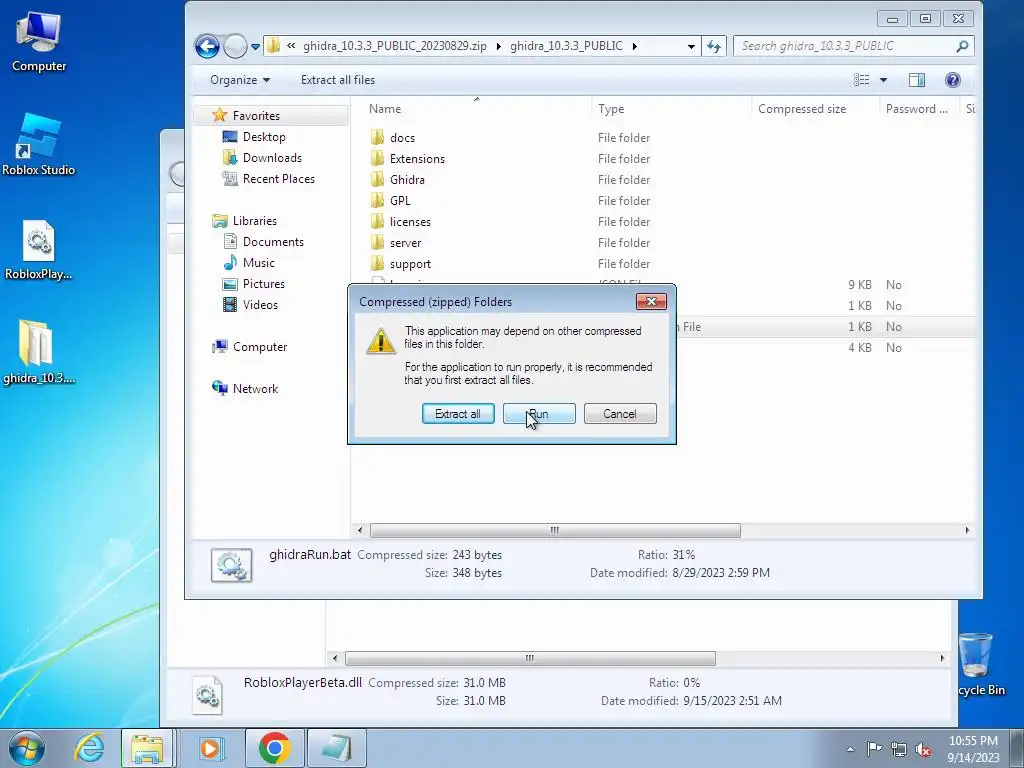Open Internet Explorer from the taskbar
1024x768 pixels.
coord(89,748)
